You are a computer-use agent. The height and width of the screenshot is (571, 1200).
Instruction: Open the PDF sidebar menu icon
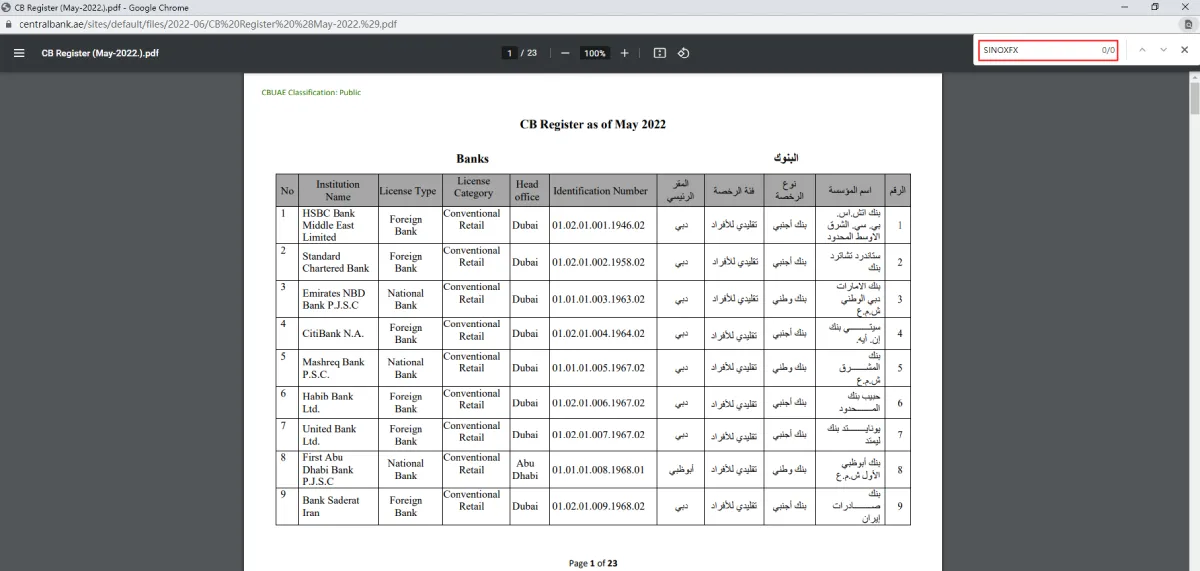tap(19, 53)
